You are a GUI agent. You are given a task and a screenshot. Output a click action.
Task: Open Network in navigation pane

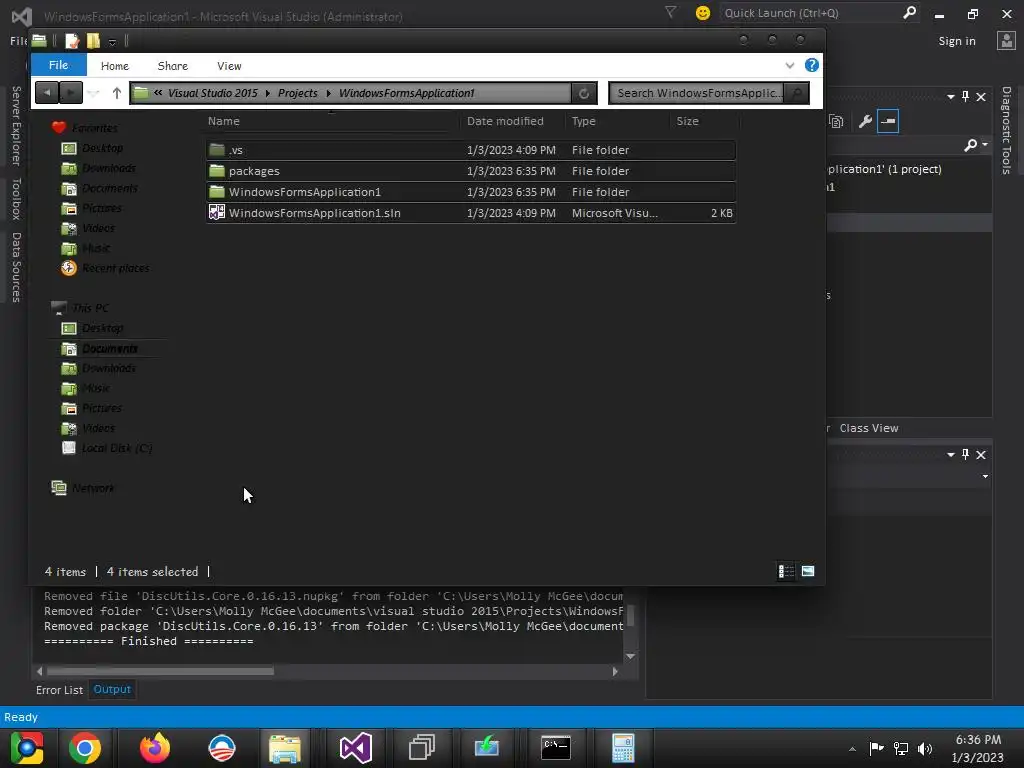pyautogui.click(x=93, y=488)
